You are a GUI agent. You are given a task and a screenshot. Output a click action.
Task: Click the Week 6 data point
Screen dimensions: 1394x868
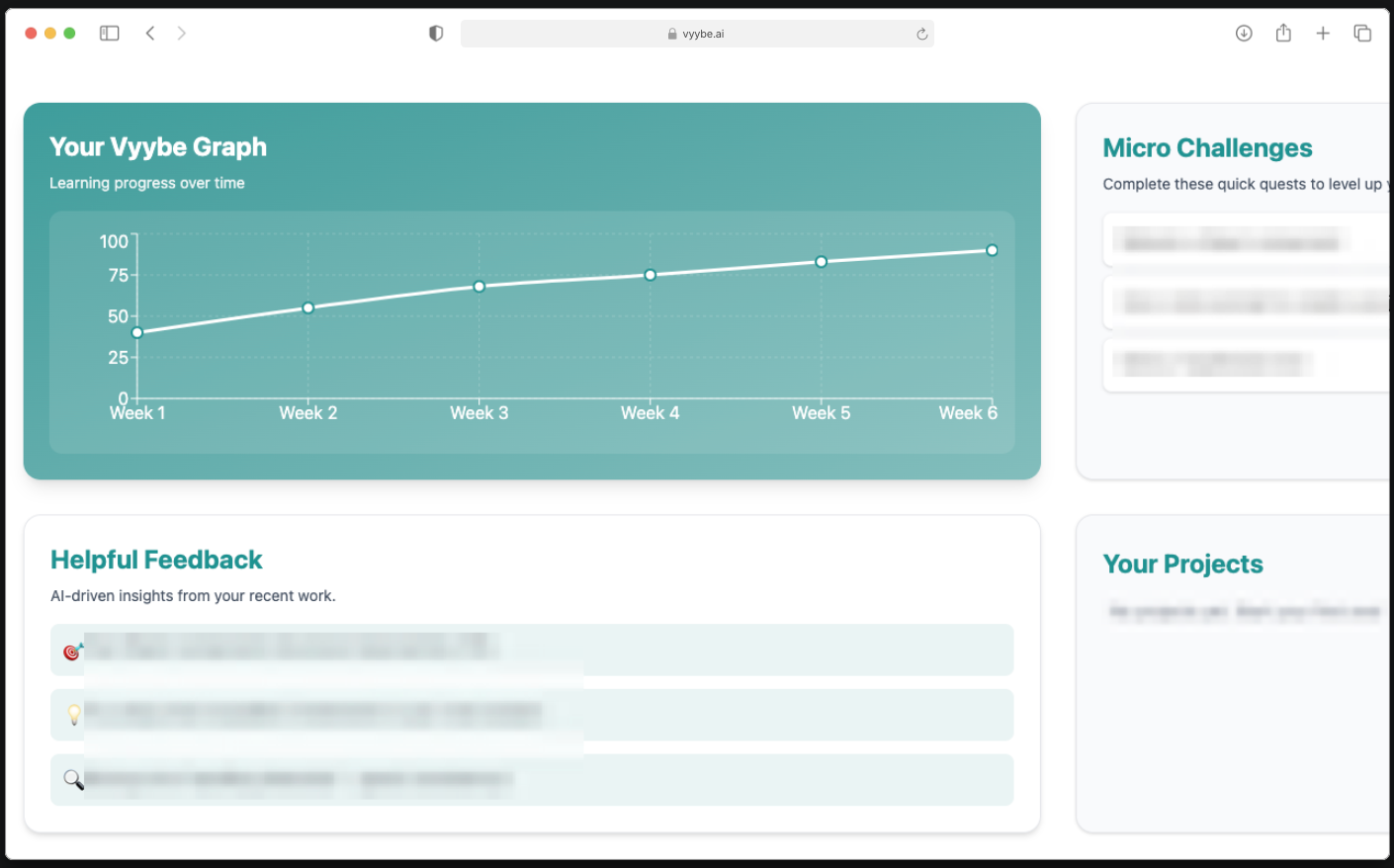(992, 250)
